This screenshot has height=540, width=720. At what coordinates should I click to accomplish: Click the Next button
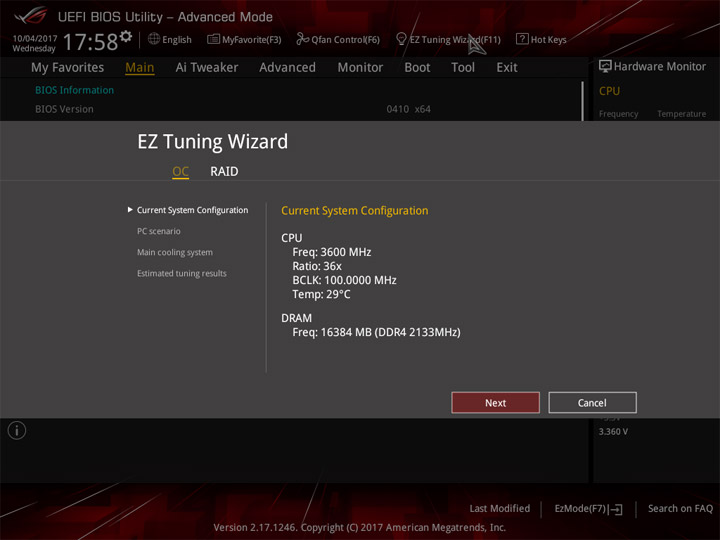[495, 403]
